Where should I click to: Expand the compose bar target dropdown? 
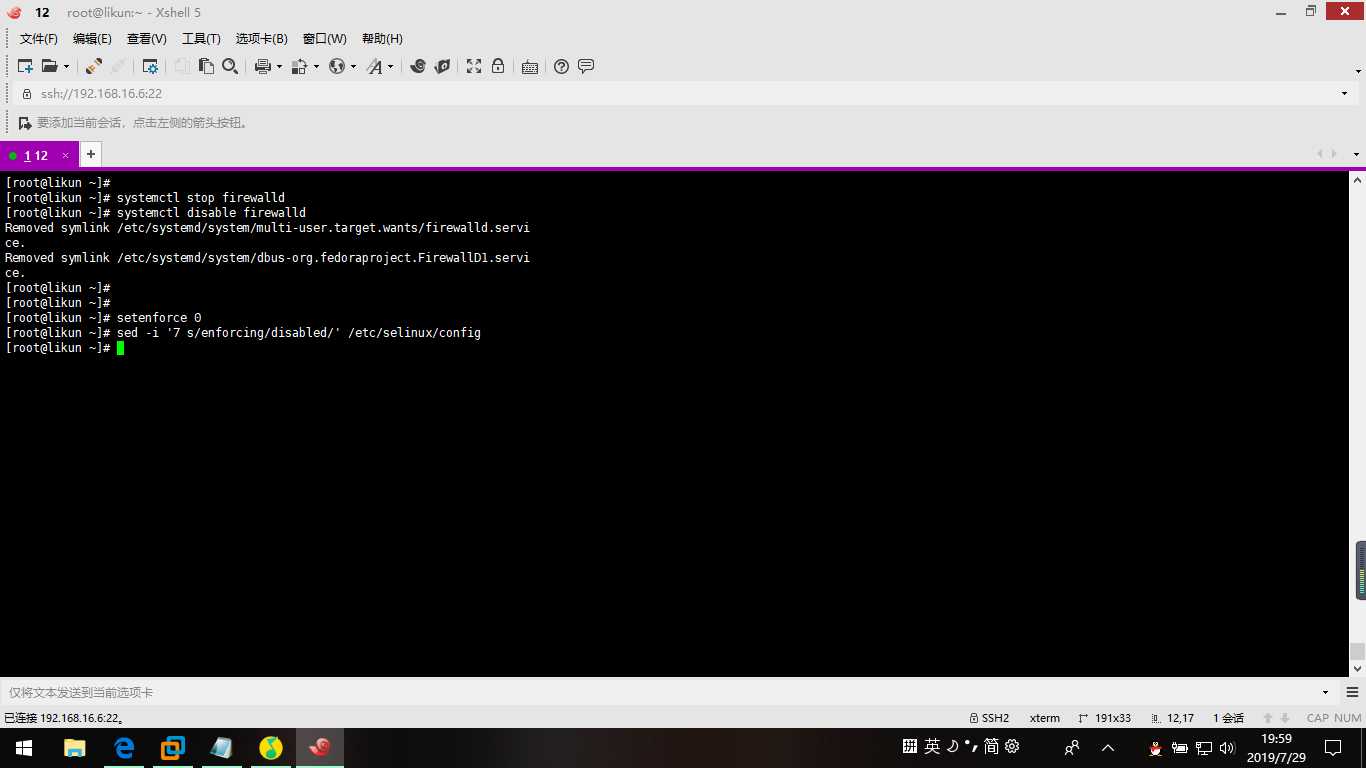1326,692
